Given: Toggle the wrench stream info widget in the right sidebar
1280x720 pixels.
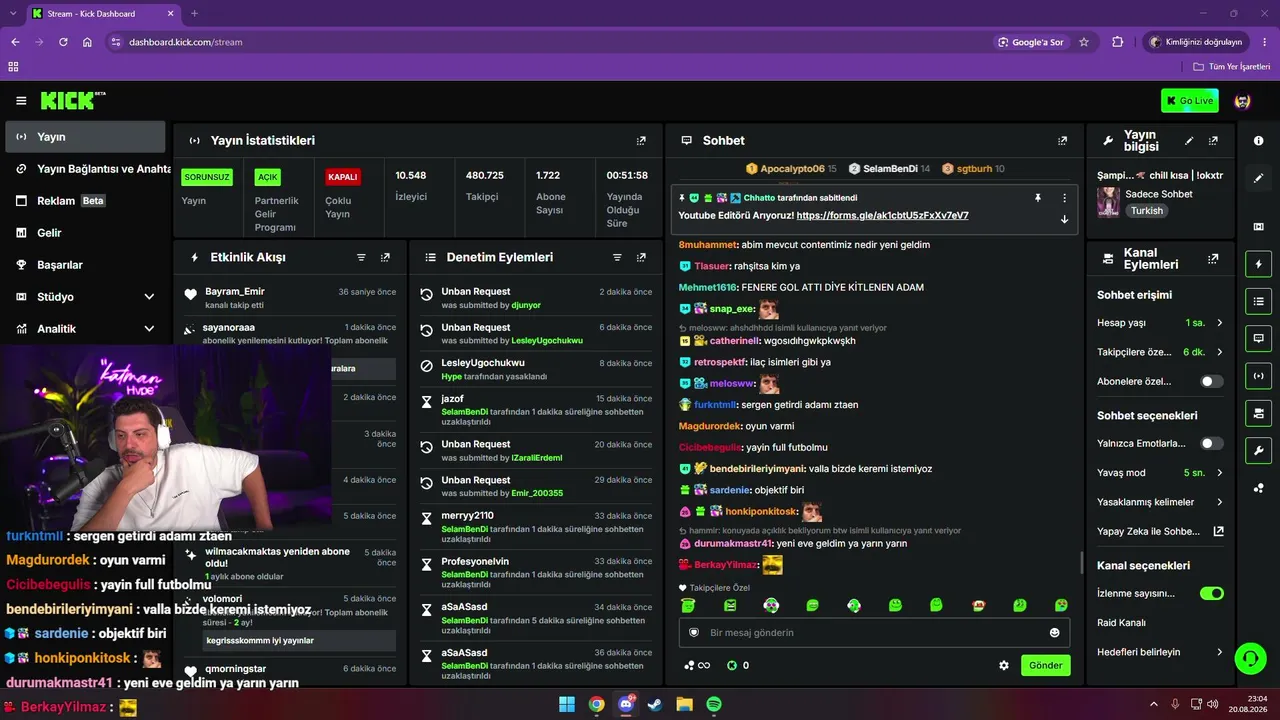Looking at the screenshot, I should (x=1258, y=450).
